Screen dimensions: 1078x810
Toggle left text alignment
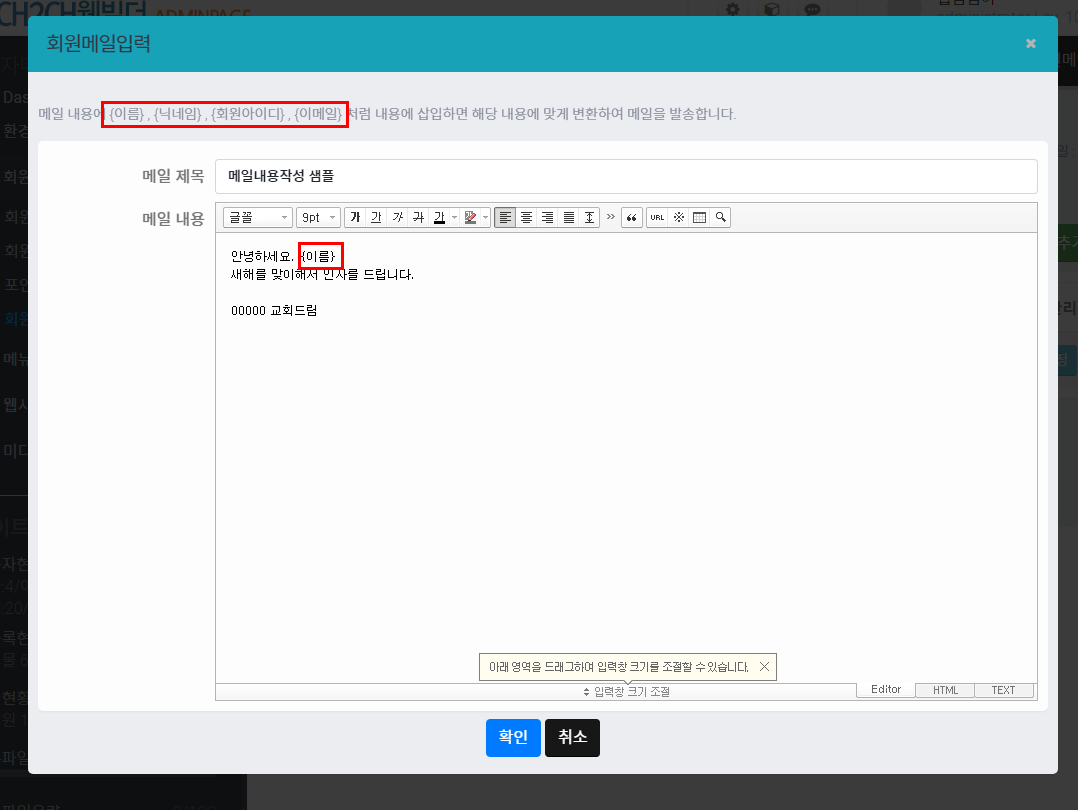(505, 218)
